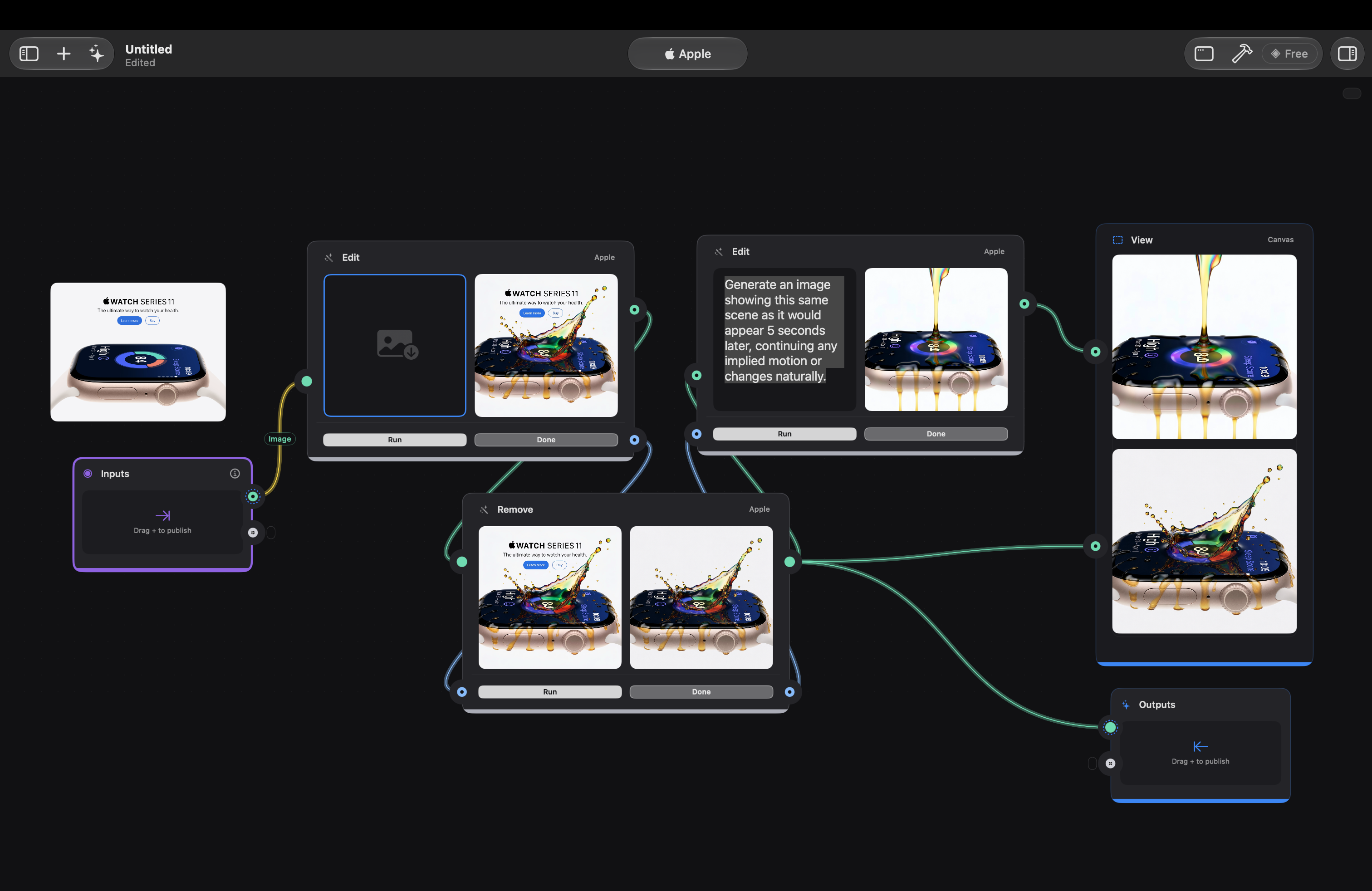Run the Remove node
Viewport: 1372px width, 891px height.
pyautogui.click(x=550, y=691)
